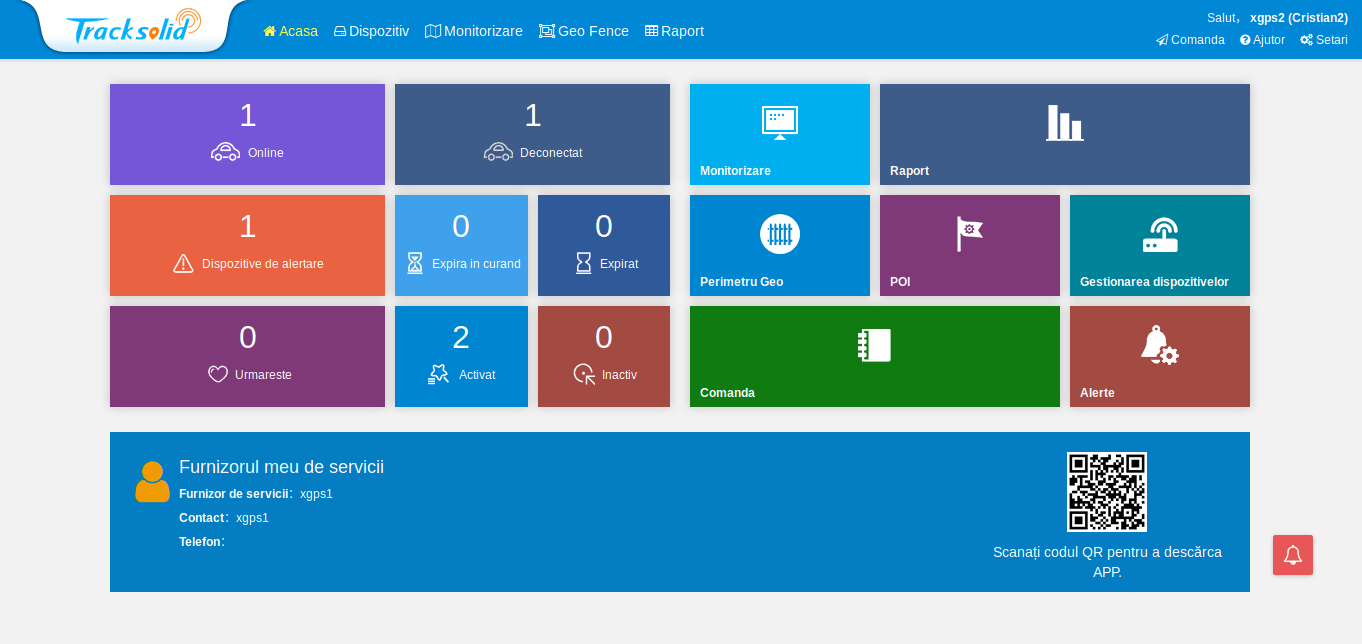Click the QR code image
1362x644 pixels.
point(1106,492)
